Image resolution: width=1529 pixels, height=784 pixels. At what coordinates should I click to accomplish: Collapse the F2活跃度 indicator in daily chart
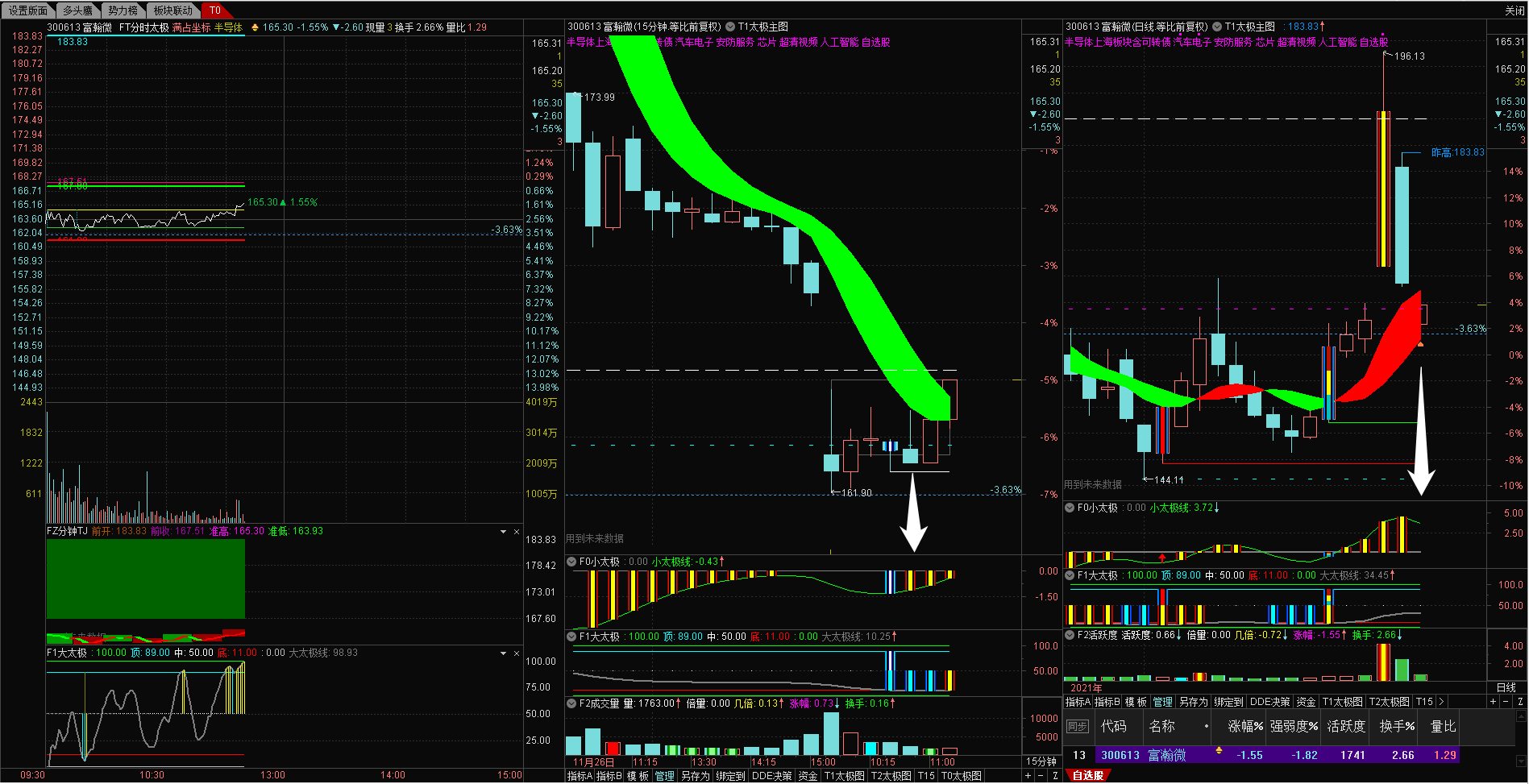(1070, 635)
